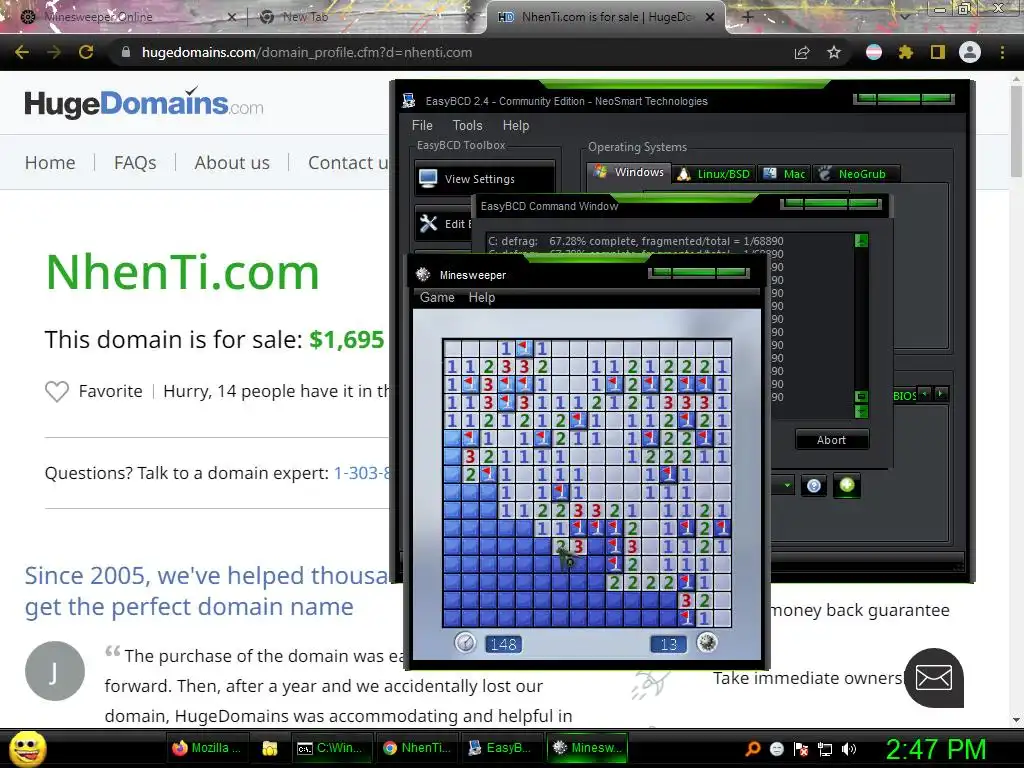Click the mine counter icon in Minesweeper
Viewport: 1024px width, 768px height.
pos(707,643)
